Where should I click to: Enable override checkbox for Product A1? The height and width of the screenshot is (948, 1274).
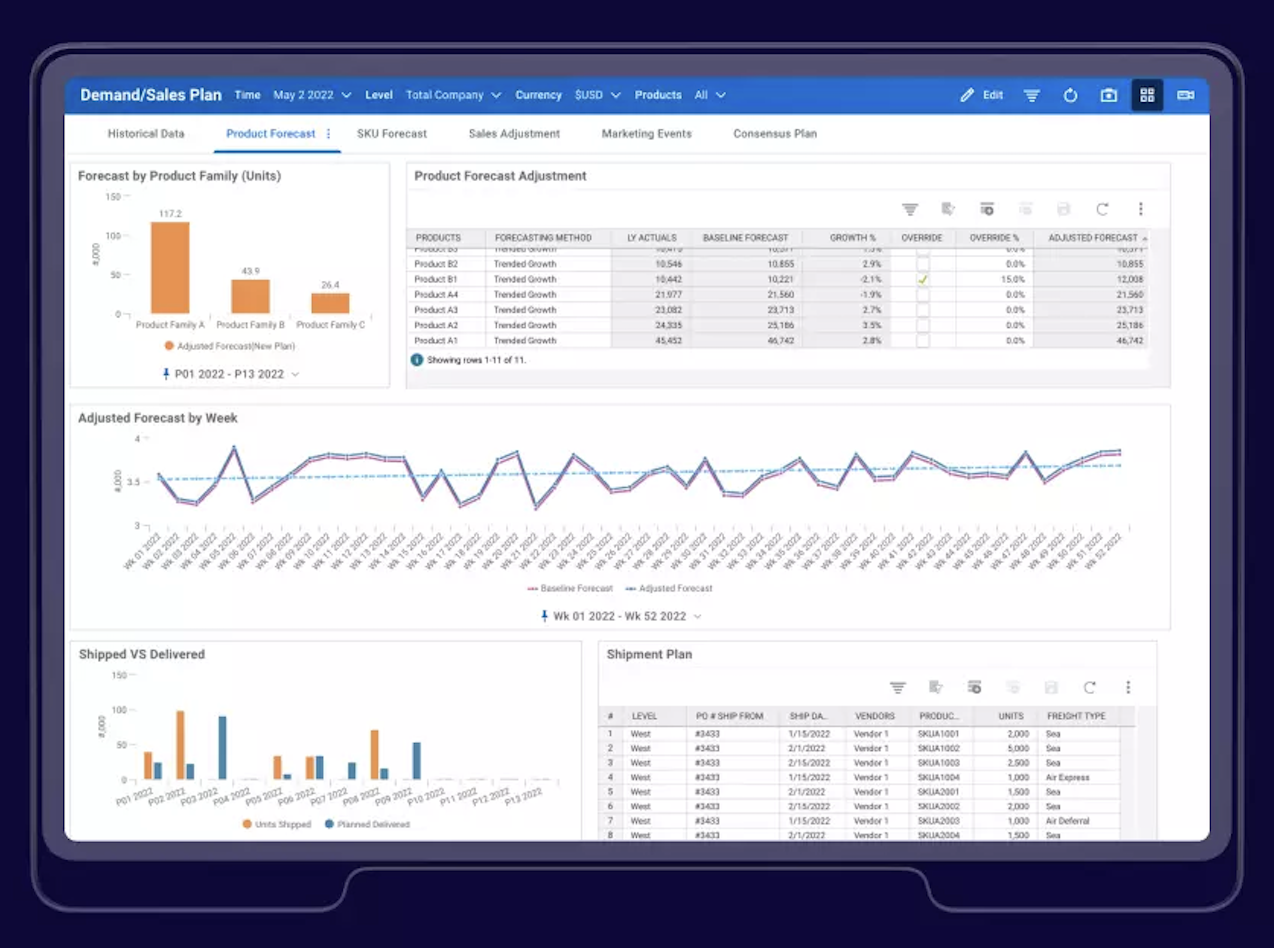click(x=923, y=341)
